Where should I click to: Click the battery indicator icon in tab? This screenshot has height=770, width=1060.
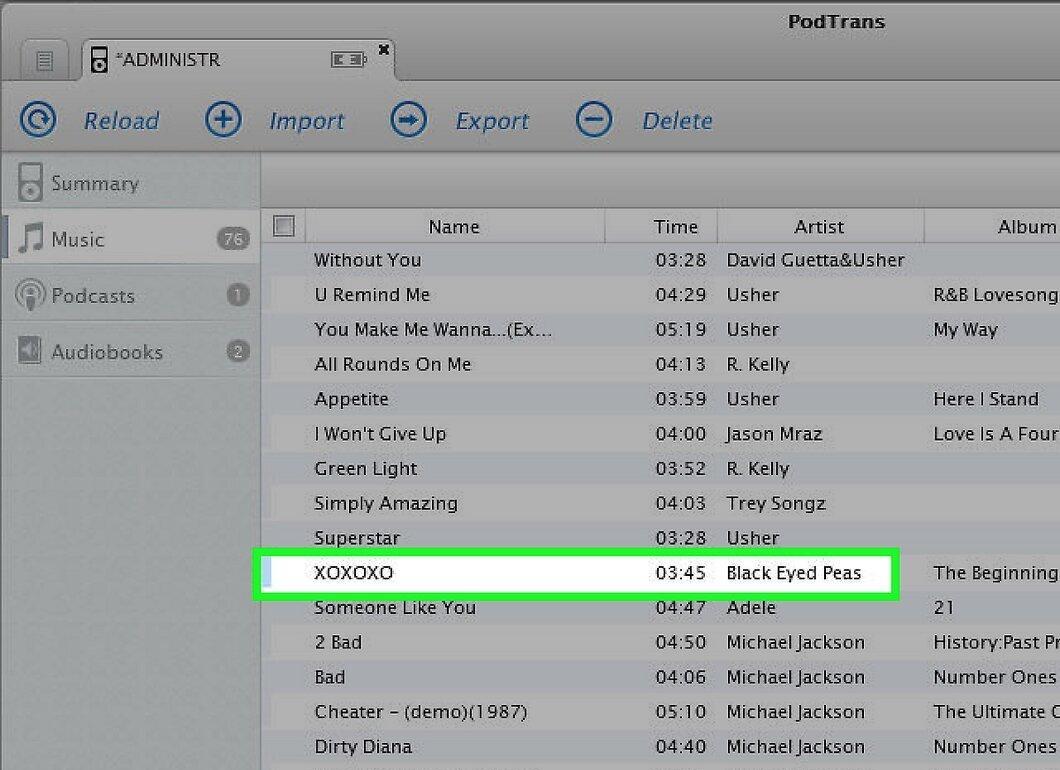pyautogui.click(x=348, y=59)
